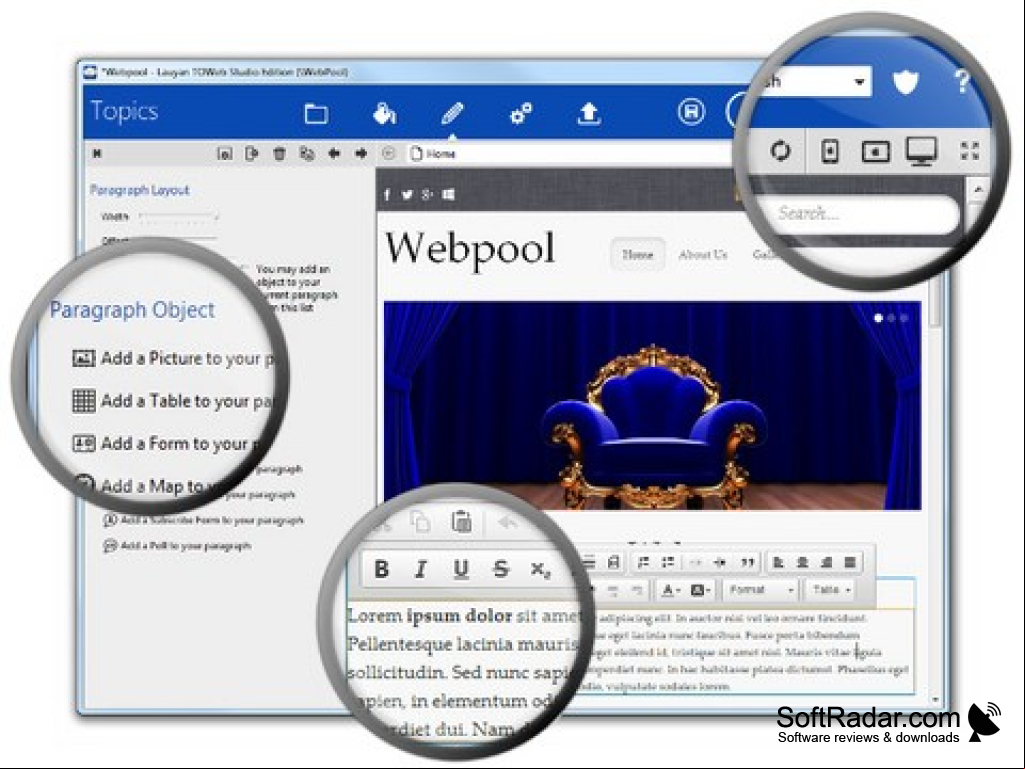Apply Bold formatting

[382, 569]
